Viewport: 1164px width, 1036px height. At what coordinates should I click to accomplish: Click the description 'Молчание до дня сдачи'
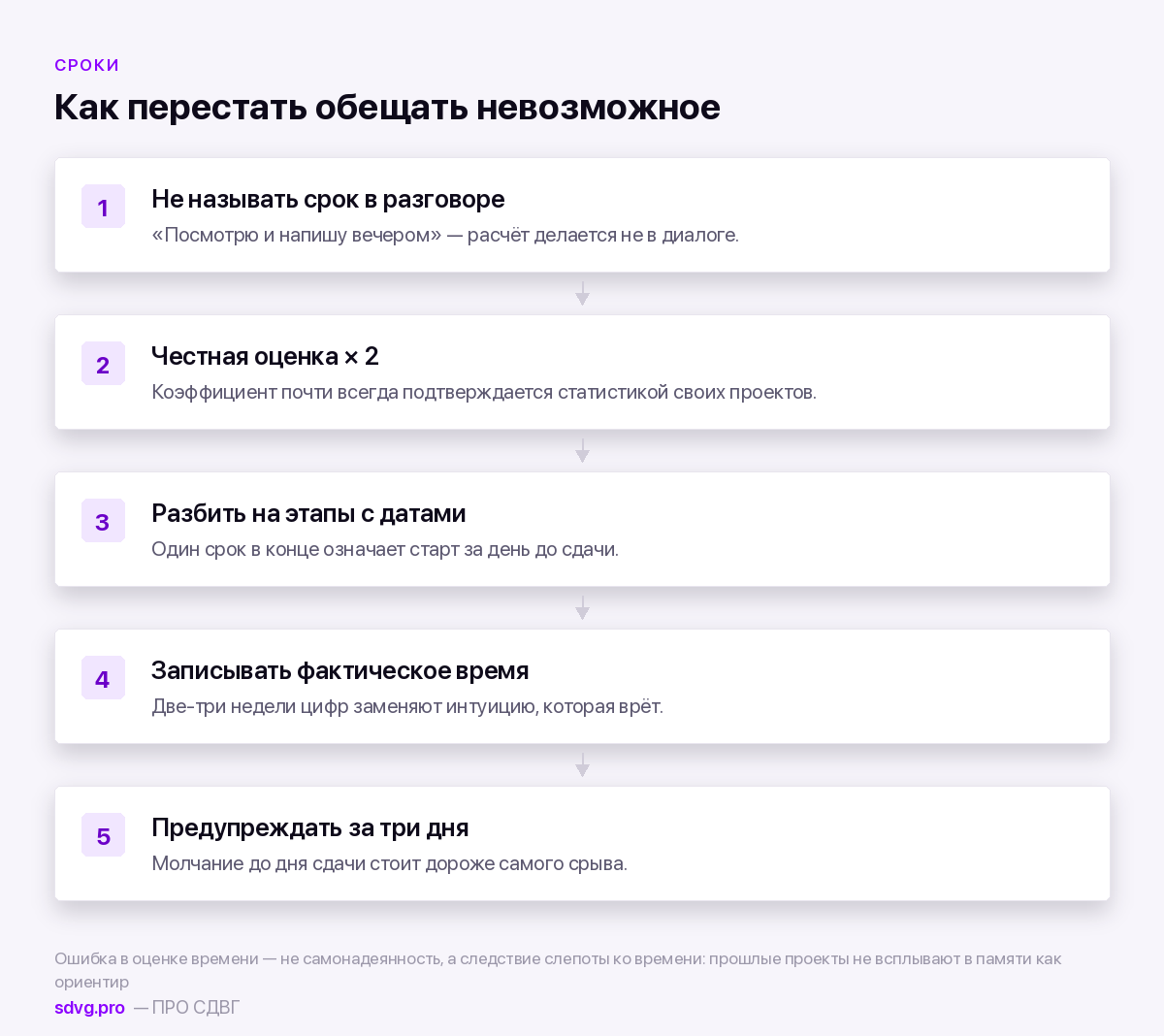tap(389, 863)
